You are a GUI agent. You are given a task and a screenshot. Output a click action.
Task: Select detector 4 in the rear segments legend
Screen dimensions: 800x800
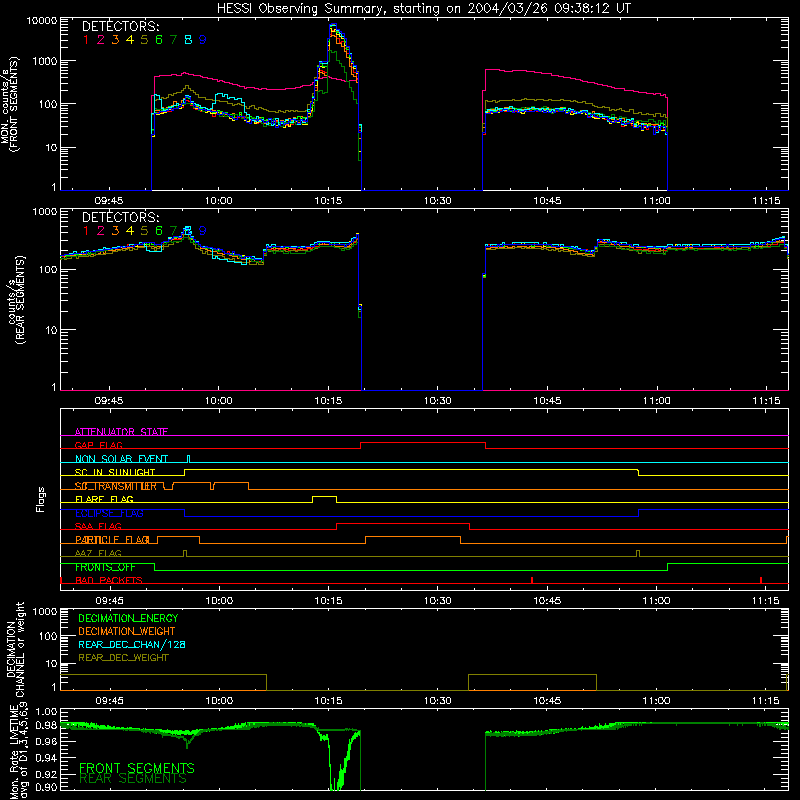click(x=130, y=231)
